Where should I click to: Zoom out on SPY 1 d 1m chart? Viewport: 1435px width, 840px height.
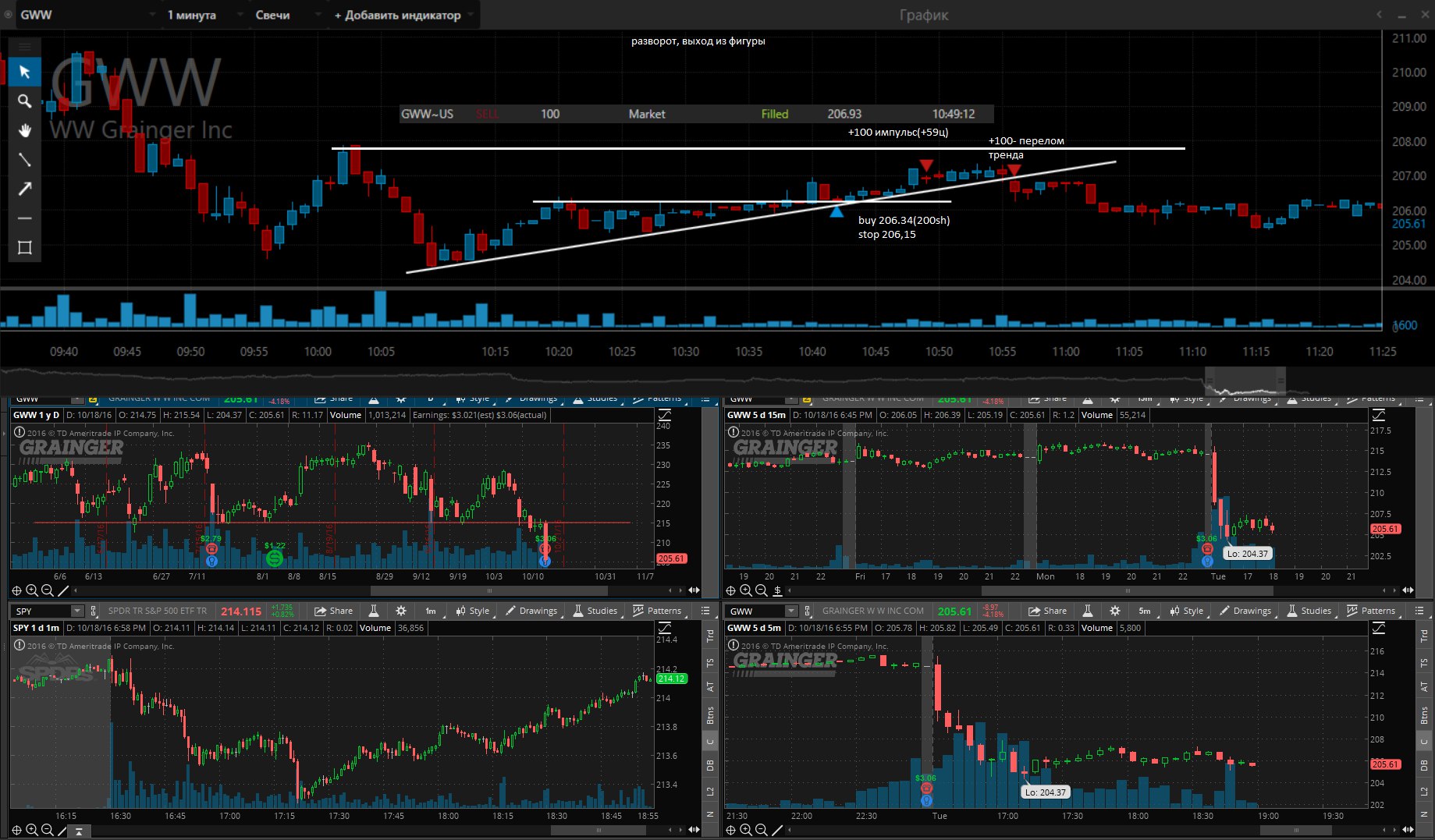point(48,831)
